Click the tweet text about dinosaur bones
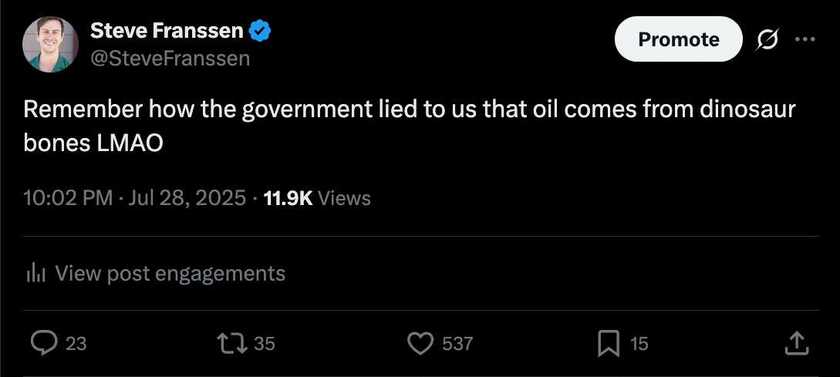 click(410, 127)
